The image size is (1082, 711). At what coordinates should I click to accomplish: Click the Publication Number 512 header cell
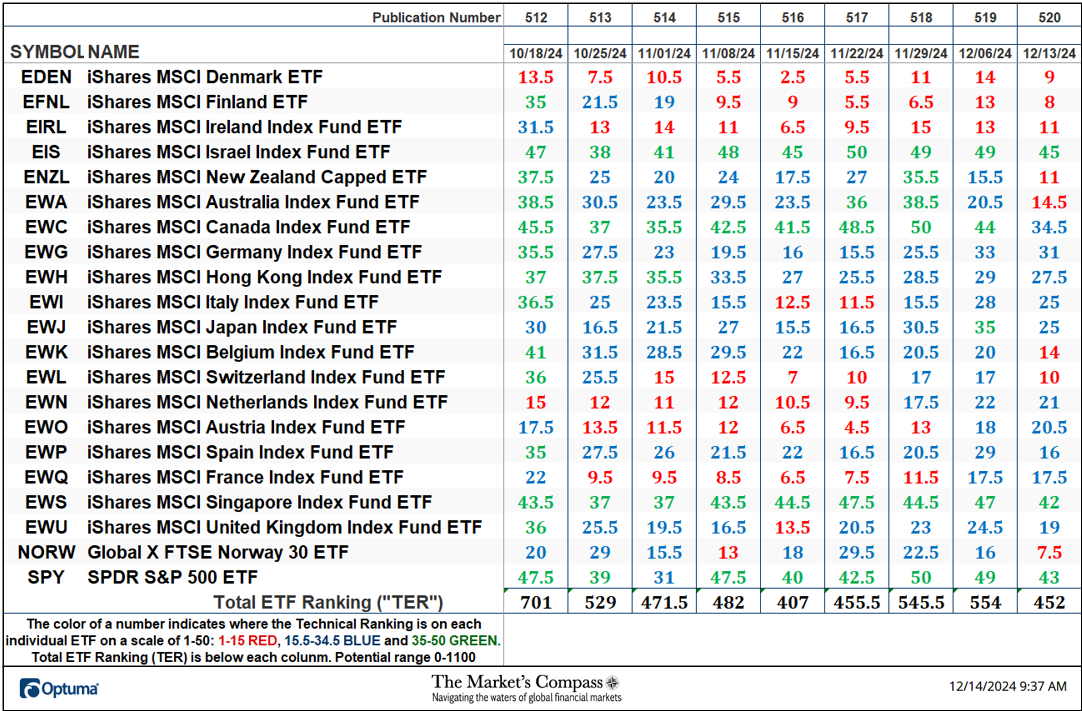(x=536, y=17)
